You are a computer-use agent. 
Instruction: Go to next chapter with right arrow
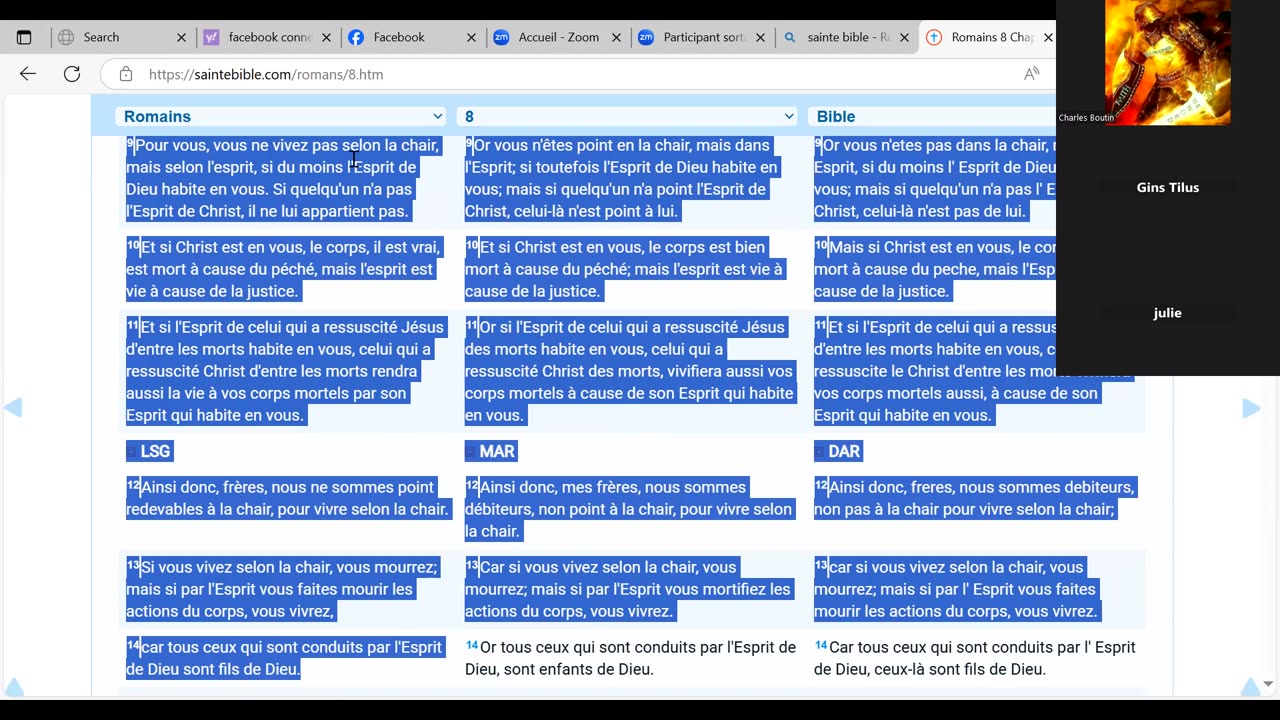pos(1251,408)
